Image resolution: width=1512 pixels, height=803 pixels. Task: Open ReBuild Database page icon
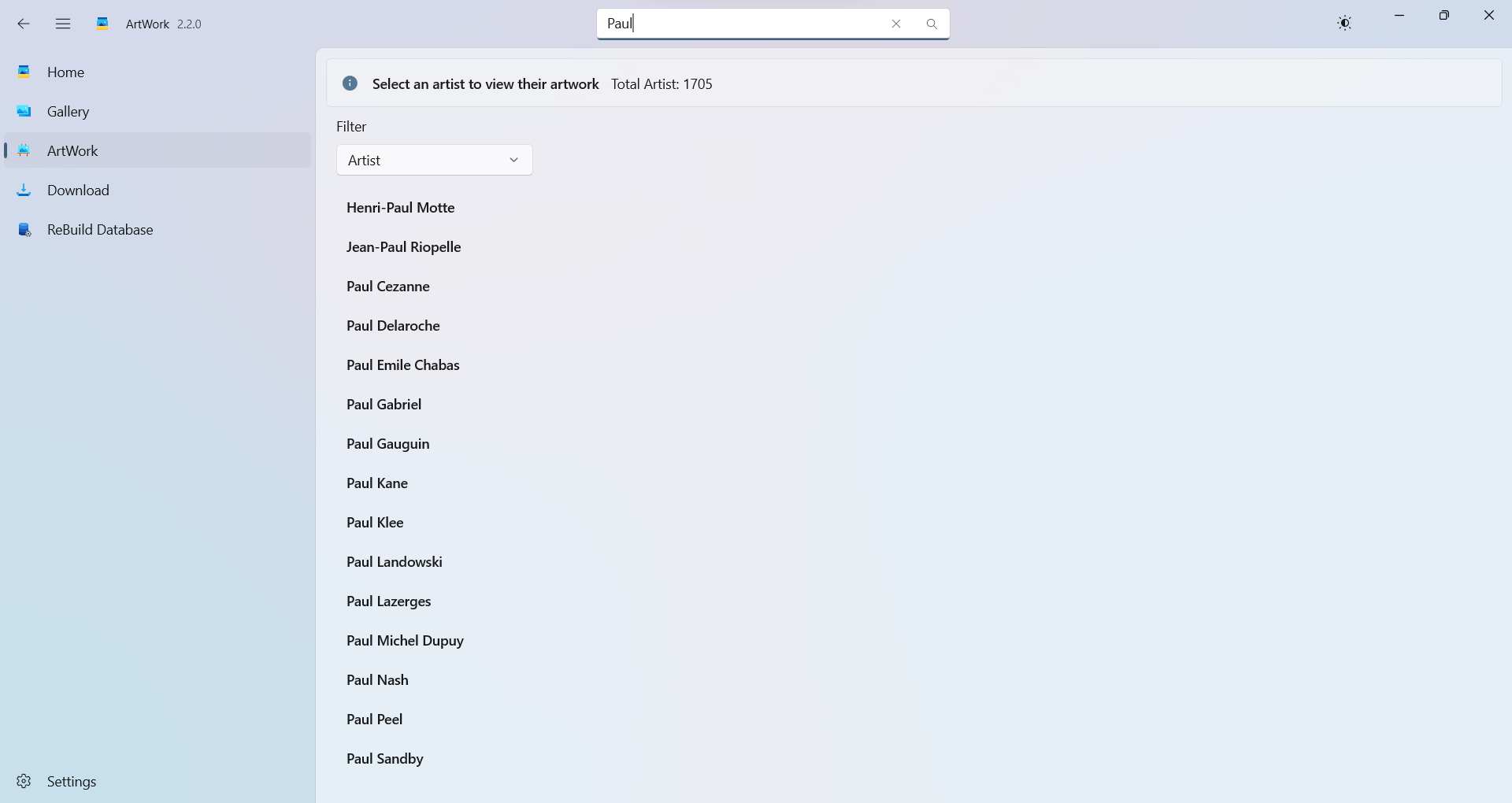coord(24,229)
